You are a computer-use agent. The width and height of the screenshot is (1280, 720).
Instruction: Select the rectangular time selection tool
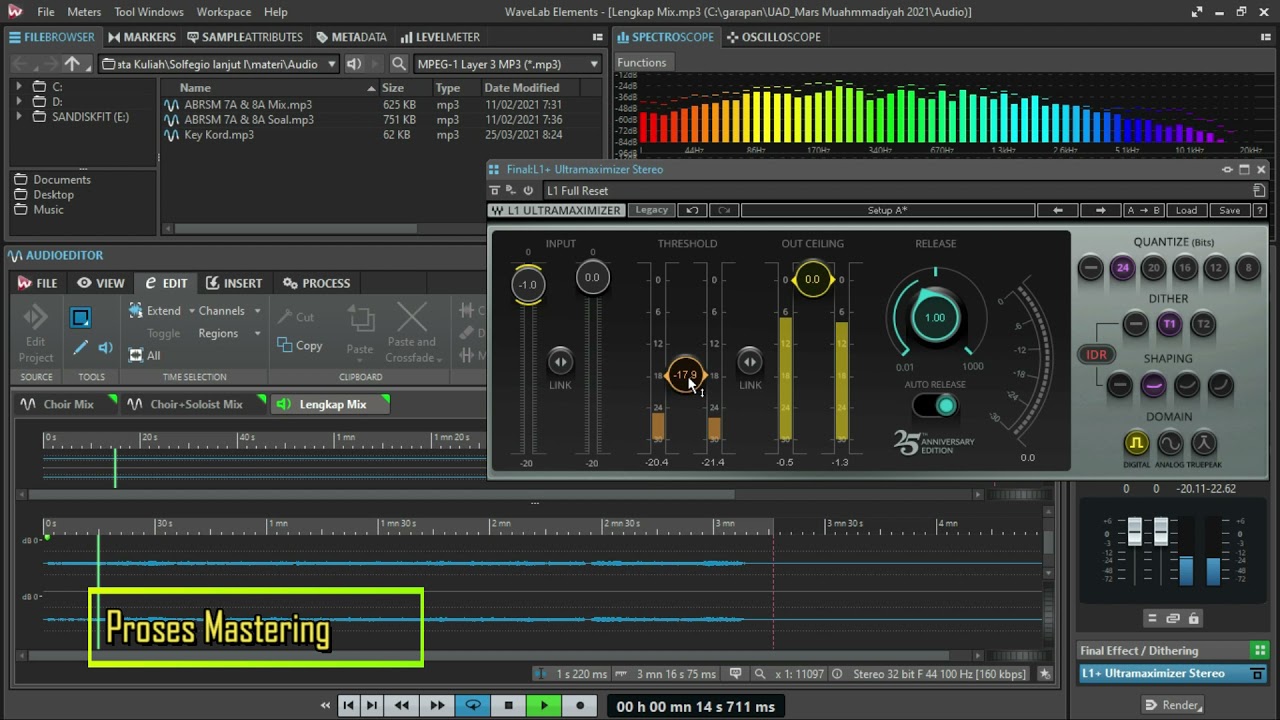click(x=81, y=318)
